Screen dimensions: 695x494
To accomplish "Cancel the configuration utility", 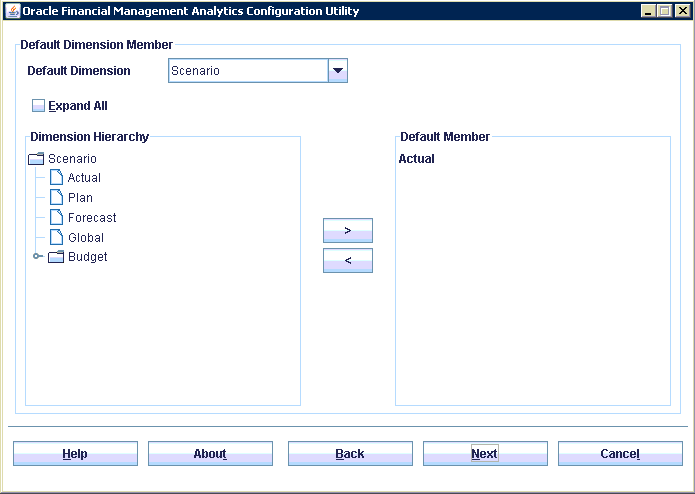I will [621, 454].
